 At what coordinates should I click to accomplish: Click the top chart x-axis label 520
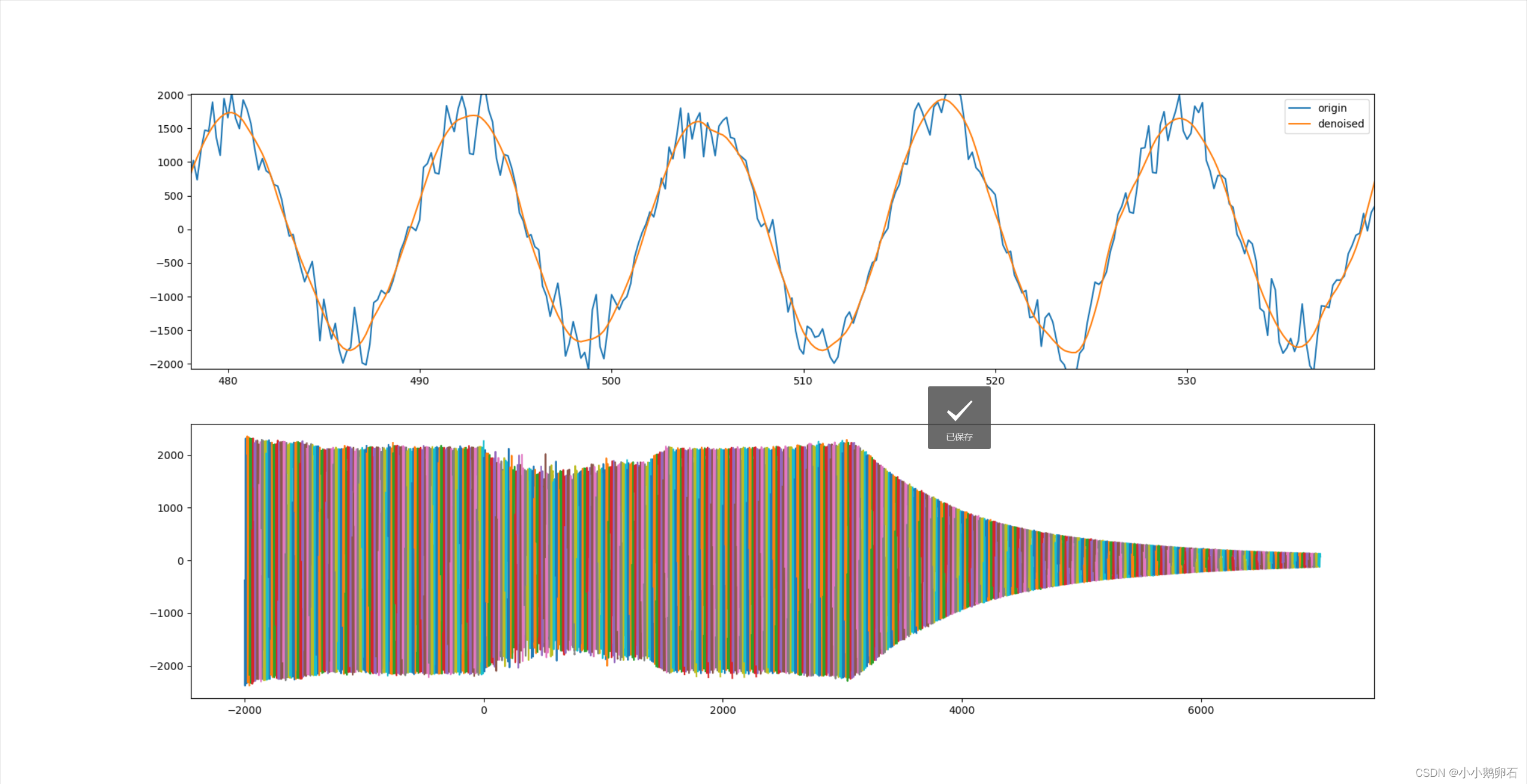click(995, 381)
